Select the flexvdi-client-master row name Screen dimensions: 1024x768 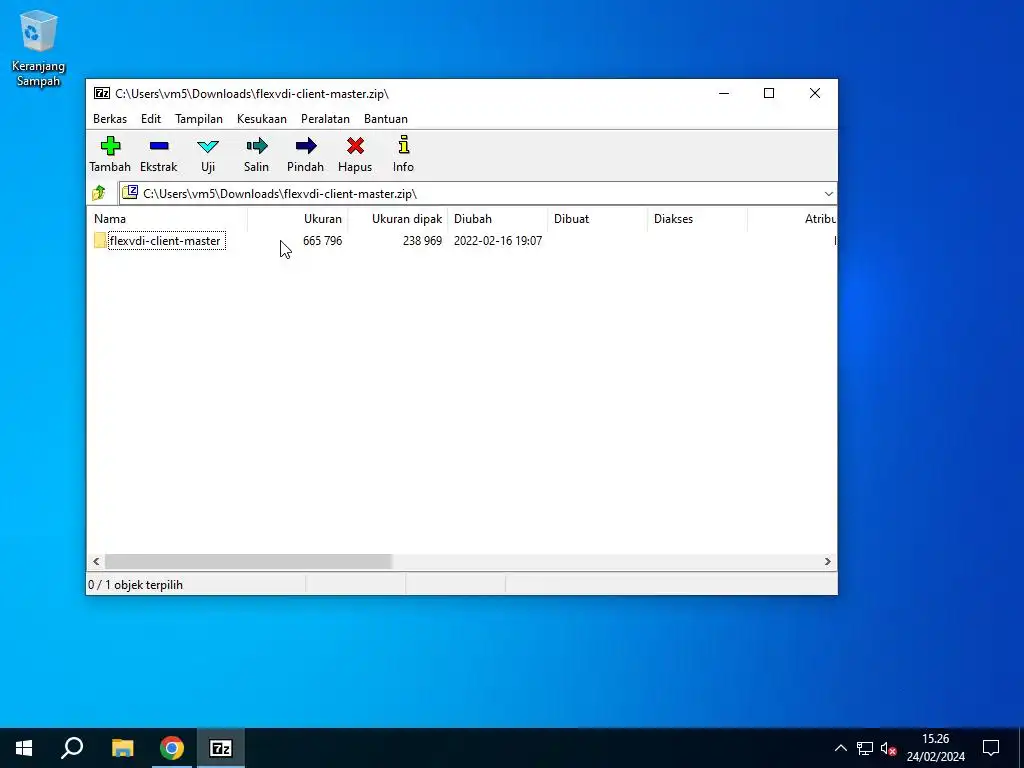coord(166,241)
